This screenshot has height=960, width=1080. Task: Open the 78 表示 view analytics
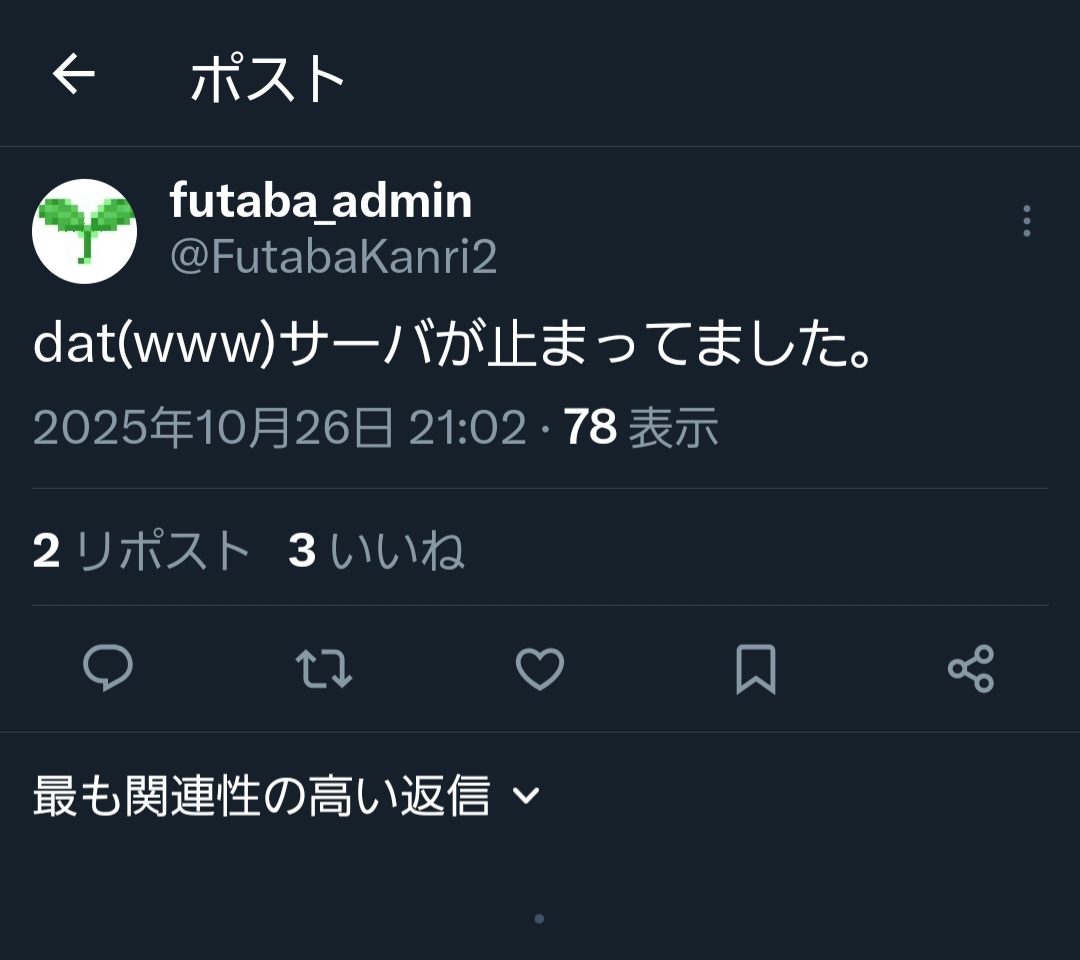641,428
